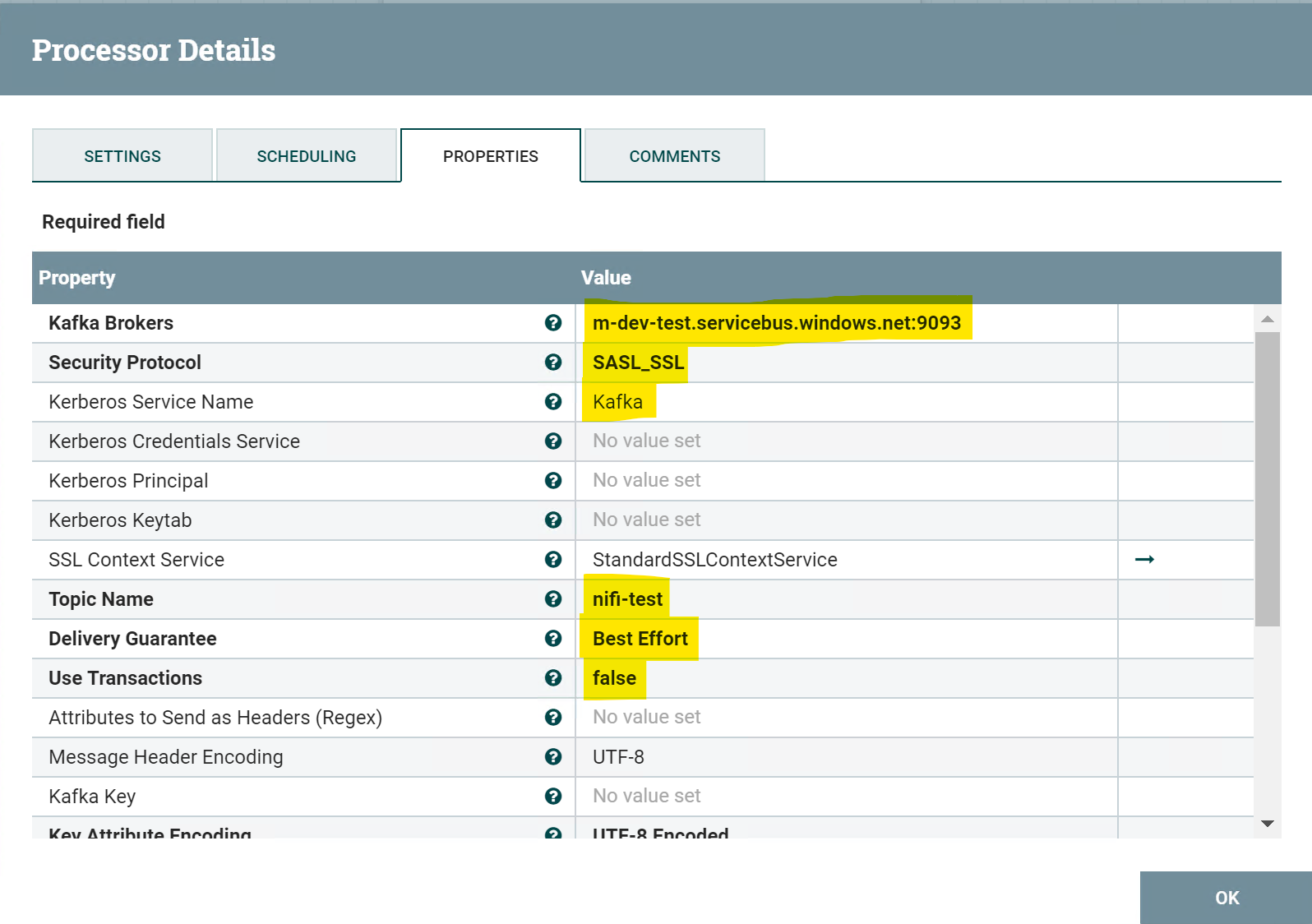Switch to the Scheduling tab

pyautogui.click(x=307, y=155)
